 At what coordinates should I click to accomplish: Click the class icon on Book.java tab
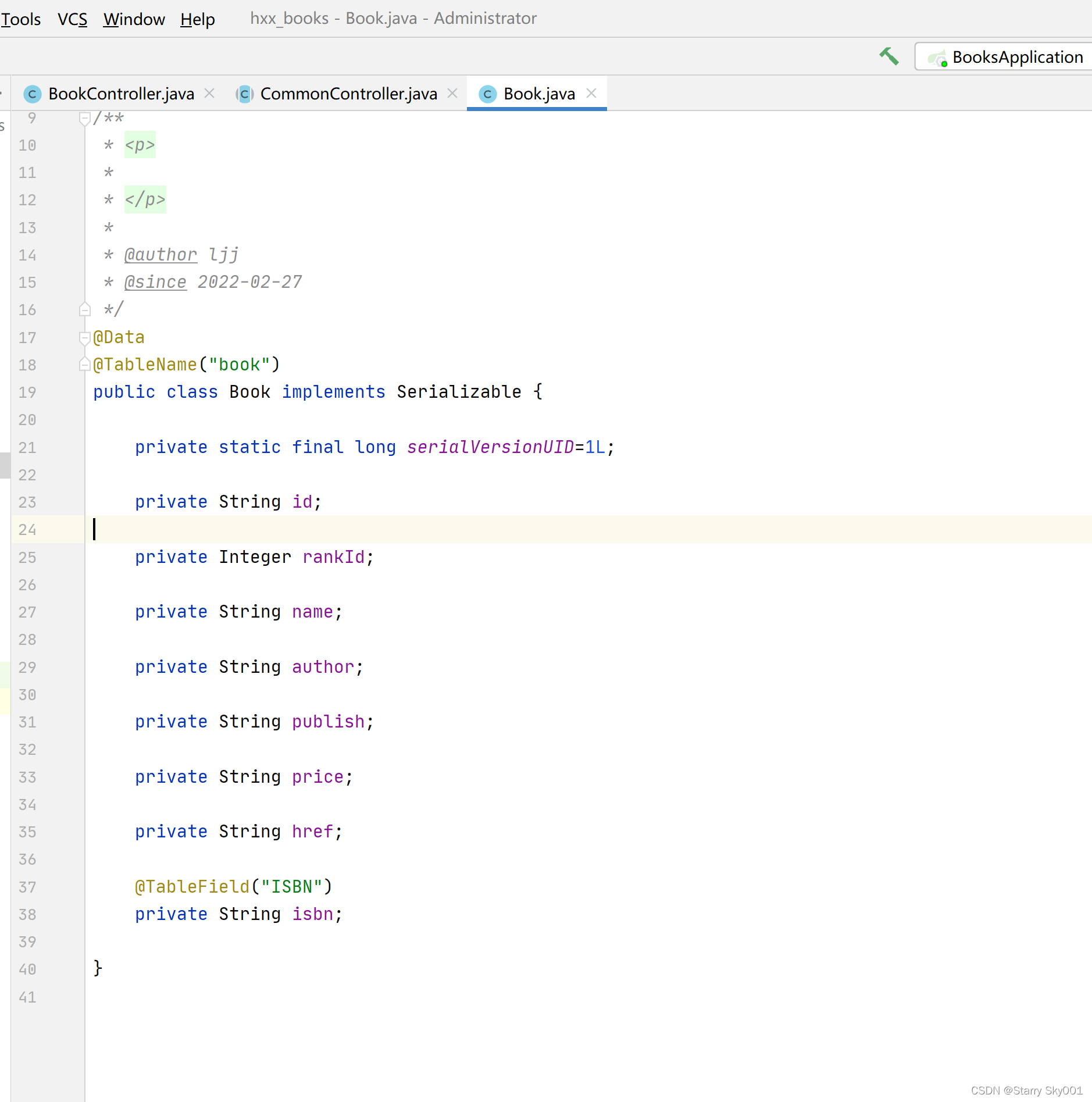(x=488, y=94)
